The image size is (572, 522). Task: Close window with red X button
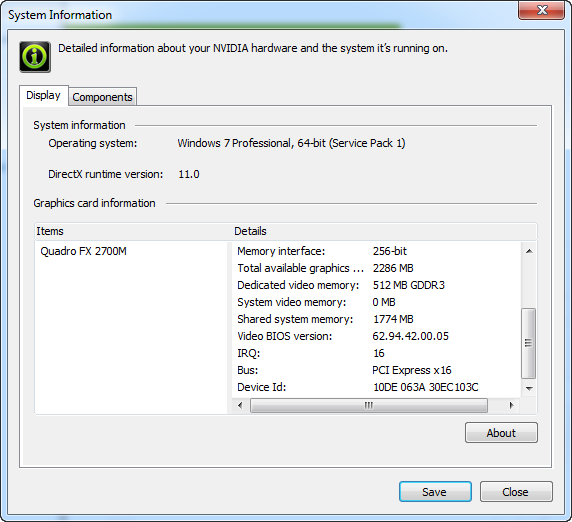pos(542,10)
